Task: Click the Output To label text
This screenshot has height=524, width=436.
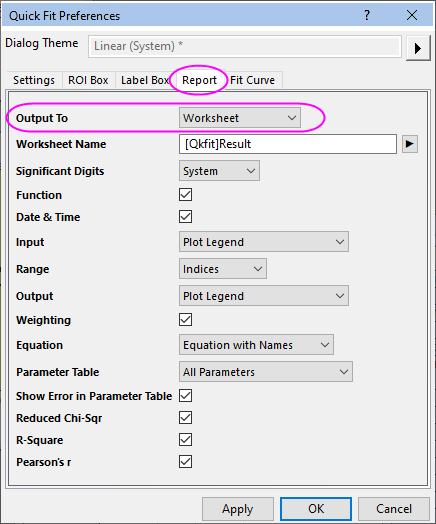Action: [x=42, y=118]
